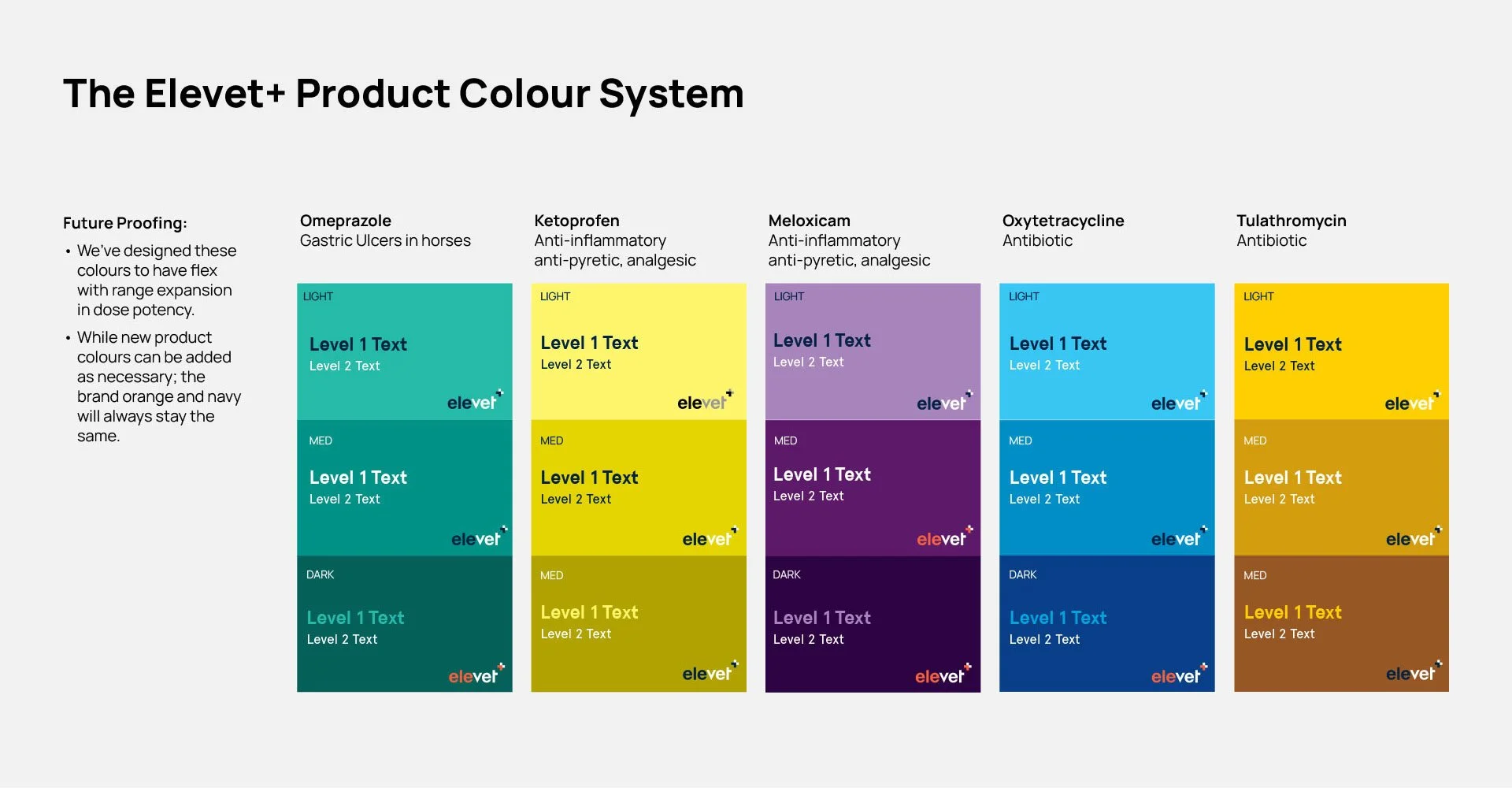Click 'Level 2 Text' on the olive swatch
Image resolution: width=1512 pixels, height=788 pixels.
[x=576, y=634]
